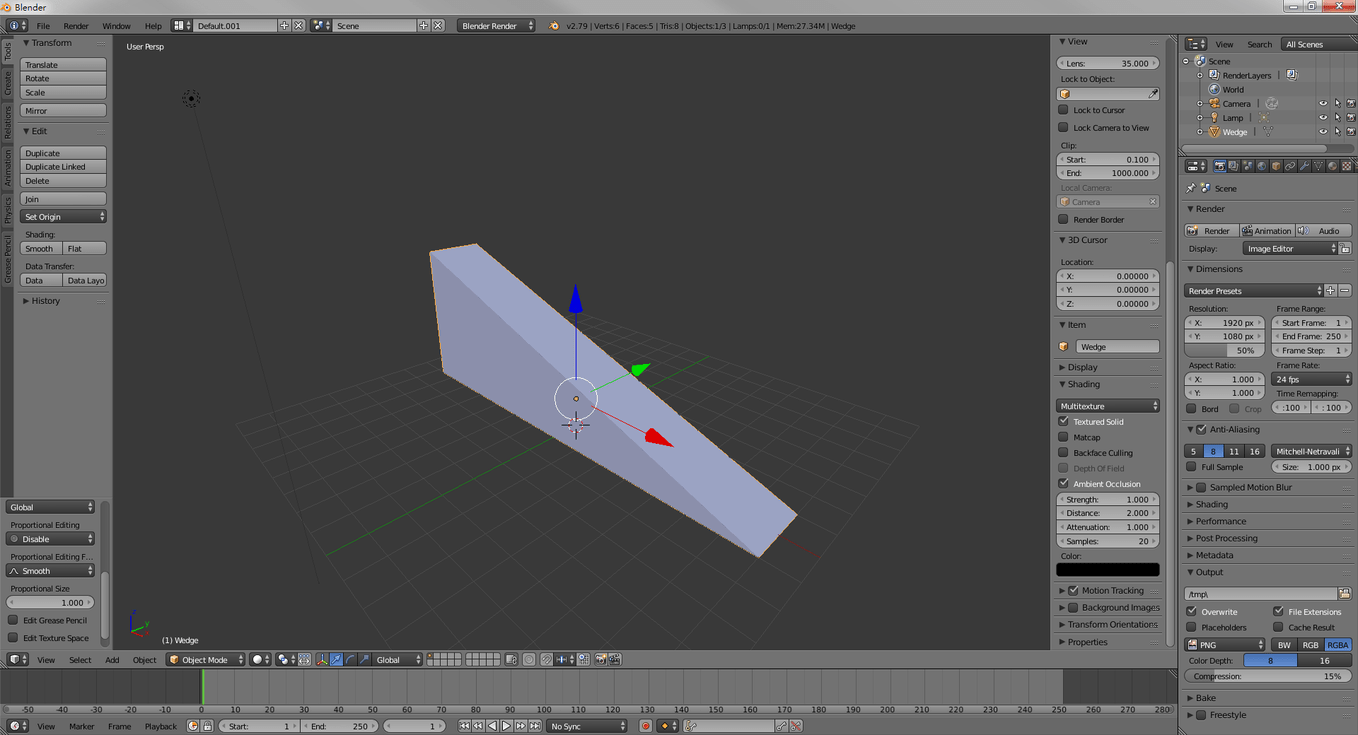Image resolution: width=1358 pixels, height=735 pixels.
Task: Enable the Lock to Cursor checkbox
Action: tap(1063, 110)
